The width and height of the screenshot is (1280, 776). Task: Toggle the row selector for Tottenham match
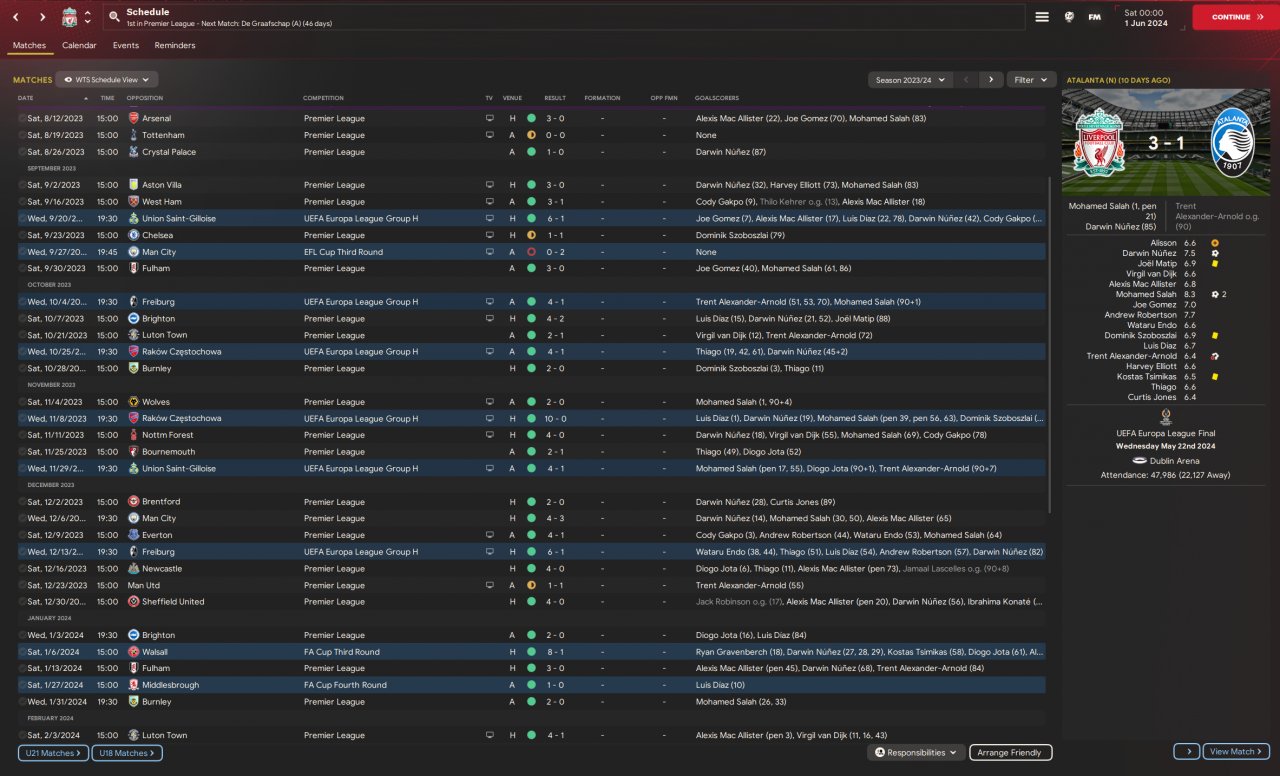click(22, 135)
